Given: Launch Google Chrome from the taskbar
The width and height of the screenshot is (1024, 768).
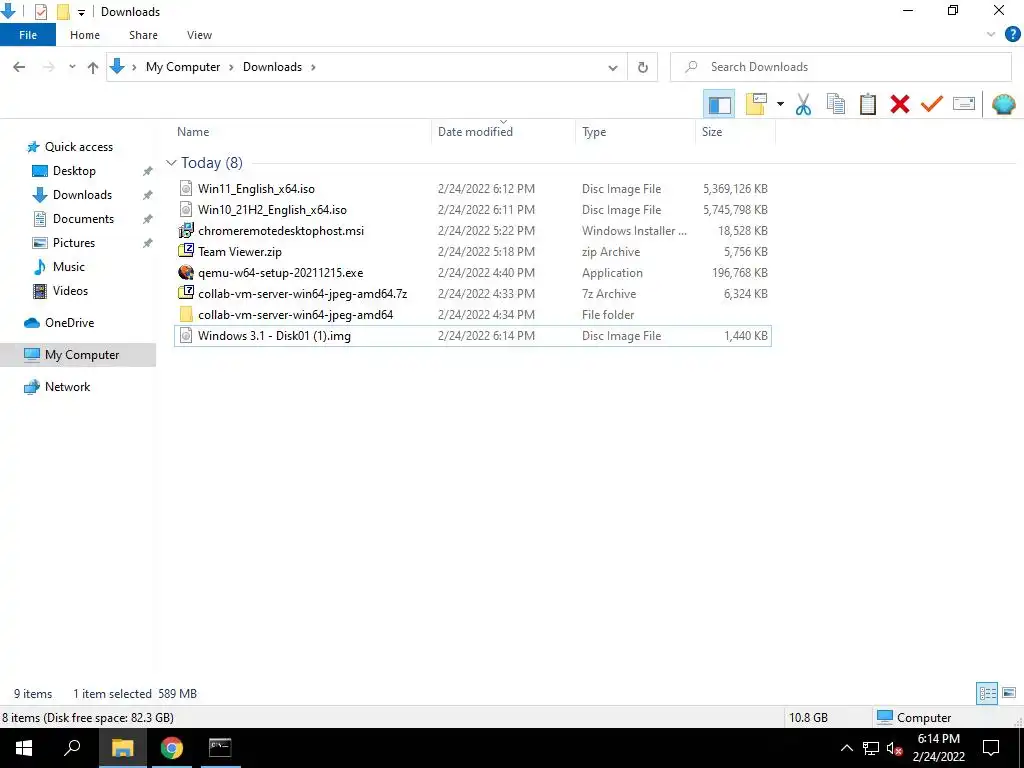Looking at the screenshot, I should click(171, 748).
